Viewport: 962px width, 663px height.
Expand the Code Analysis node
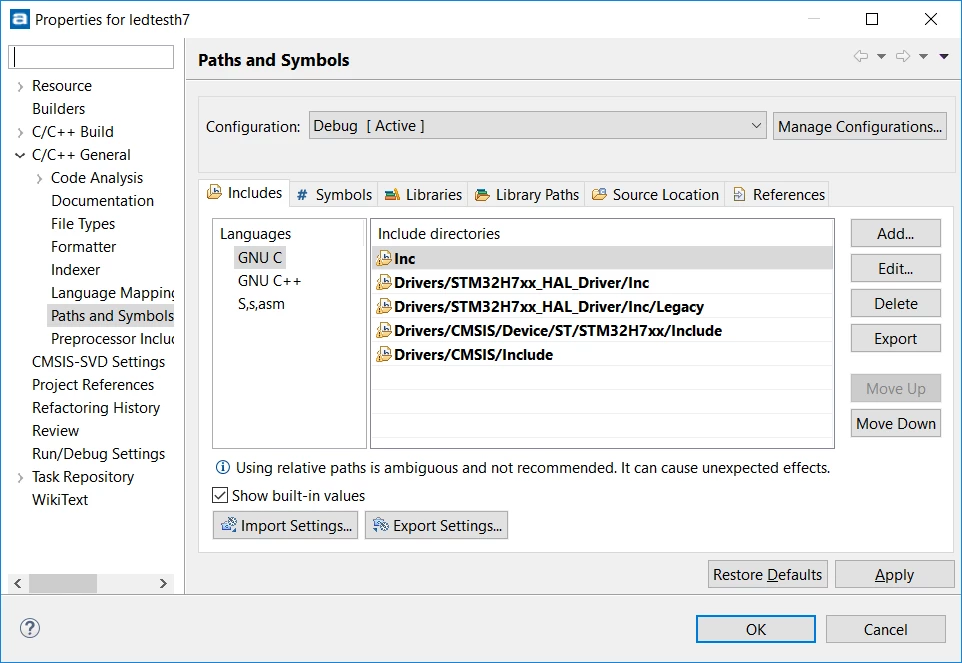coord(39,178)
